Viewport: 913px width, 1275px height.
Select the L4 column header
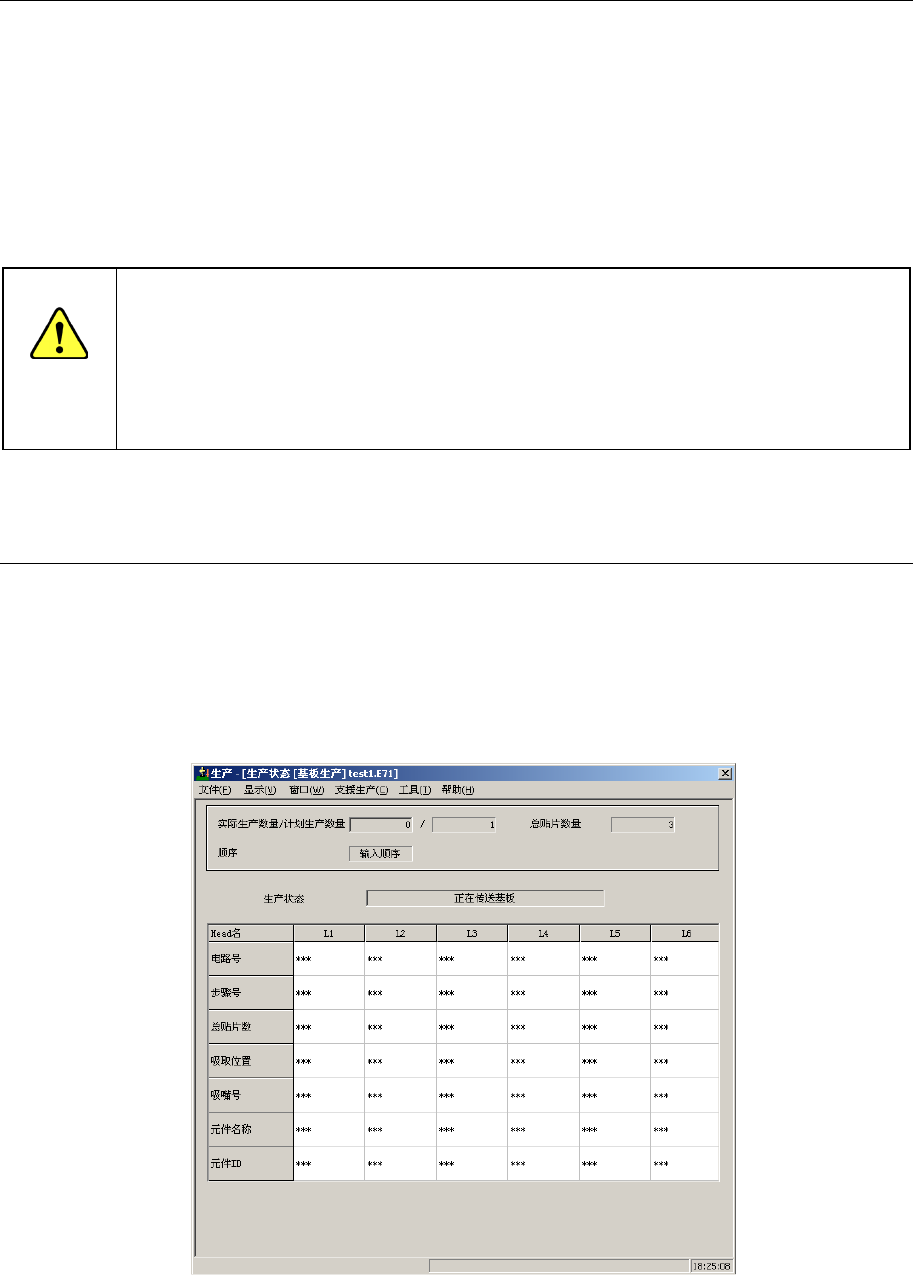coord(544,933)
